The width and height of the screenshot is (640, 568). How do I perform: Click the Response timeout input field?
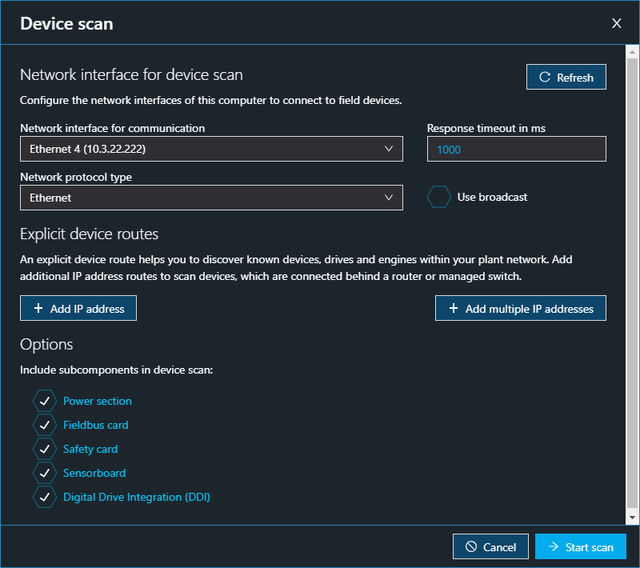(516, 149)
